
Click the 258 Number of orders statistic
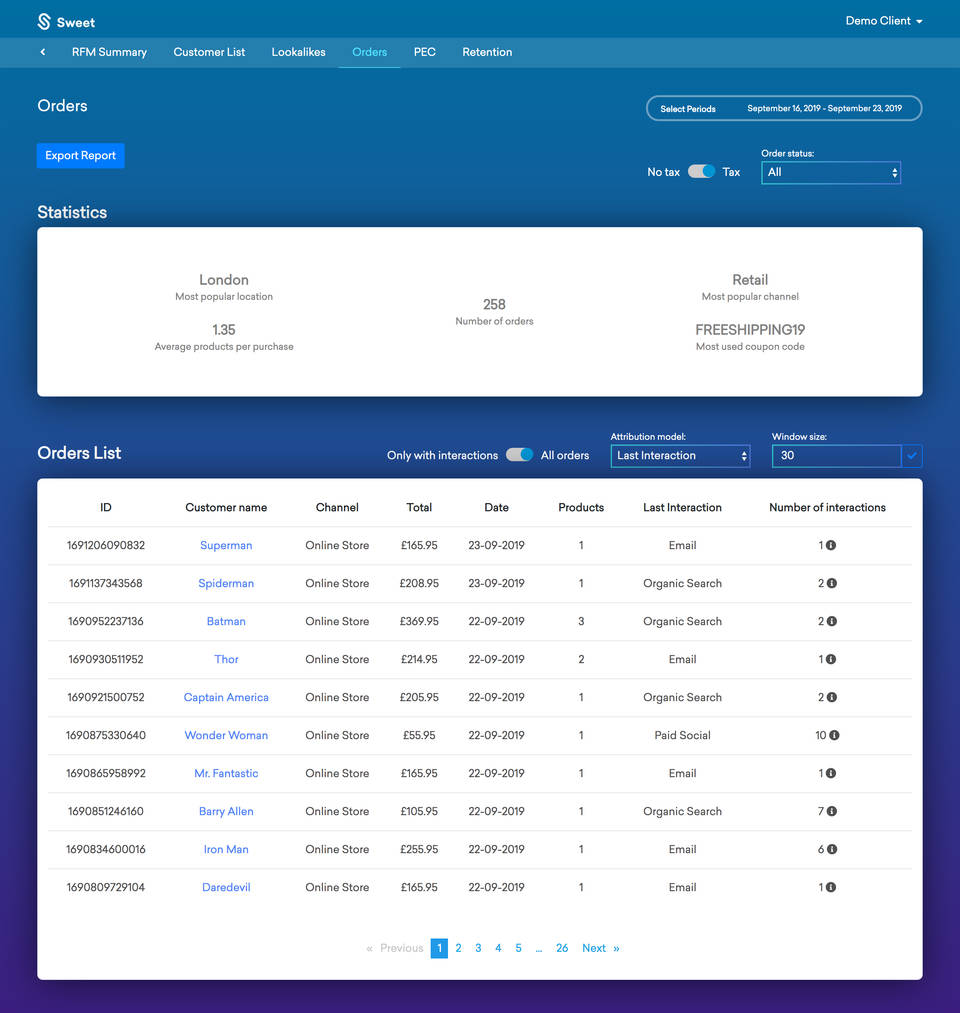[494, 304]
